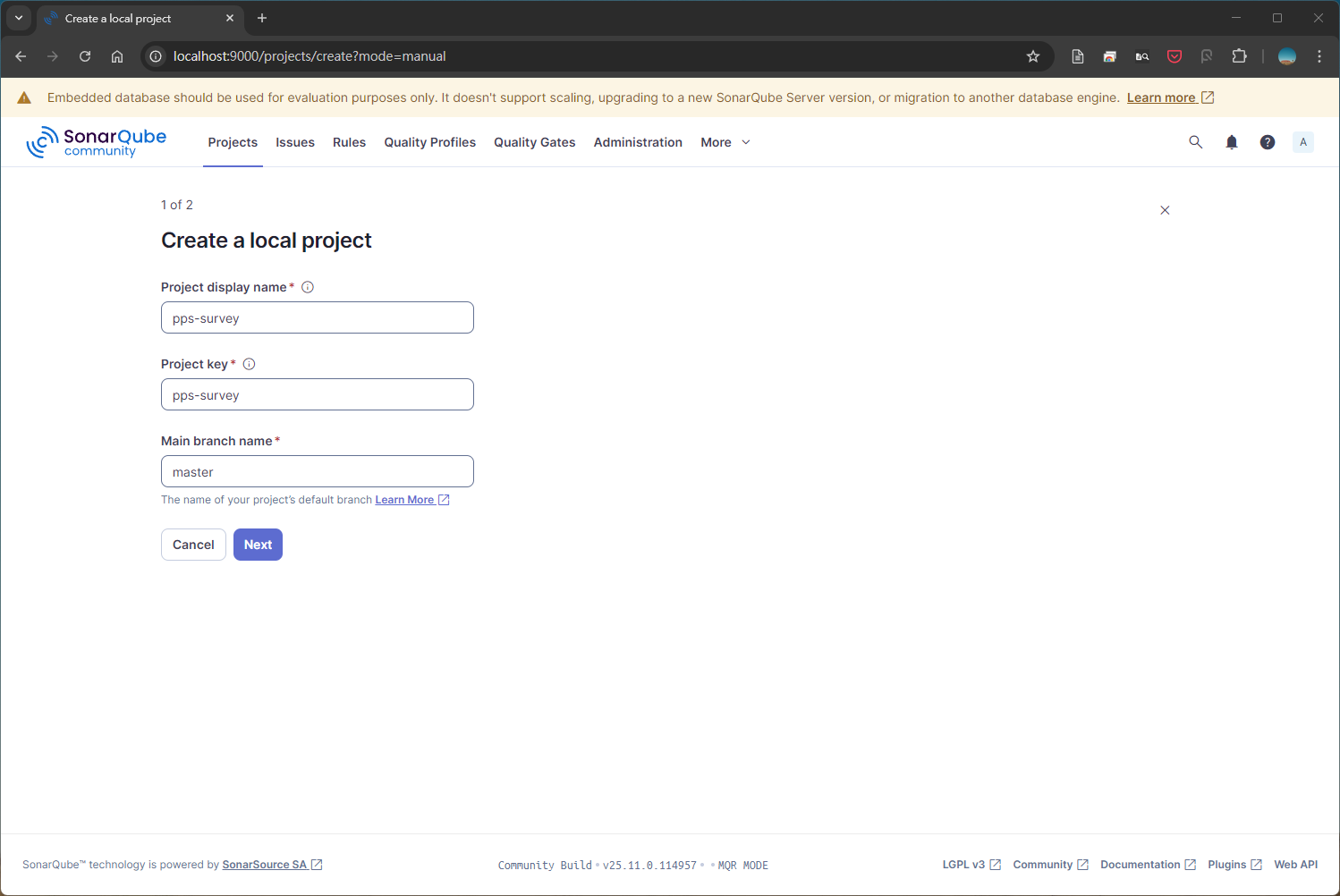Screen dimensions: 1340x896
Task: Open the user account avatar
Action: [x=1303, y=142]
